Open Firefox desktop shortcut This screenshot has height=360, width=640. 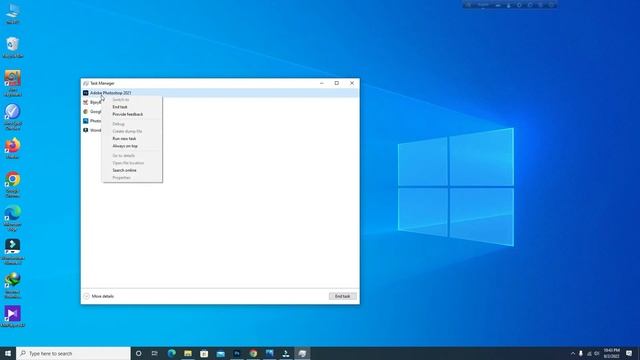[x=13, y=148]
